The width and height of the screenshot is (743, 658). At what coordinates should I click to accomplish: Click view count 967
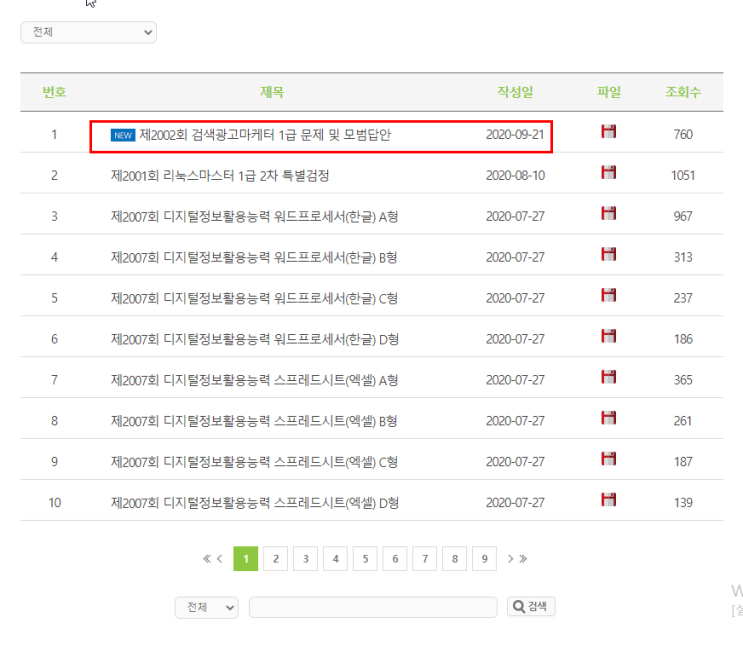683,216
